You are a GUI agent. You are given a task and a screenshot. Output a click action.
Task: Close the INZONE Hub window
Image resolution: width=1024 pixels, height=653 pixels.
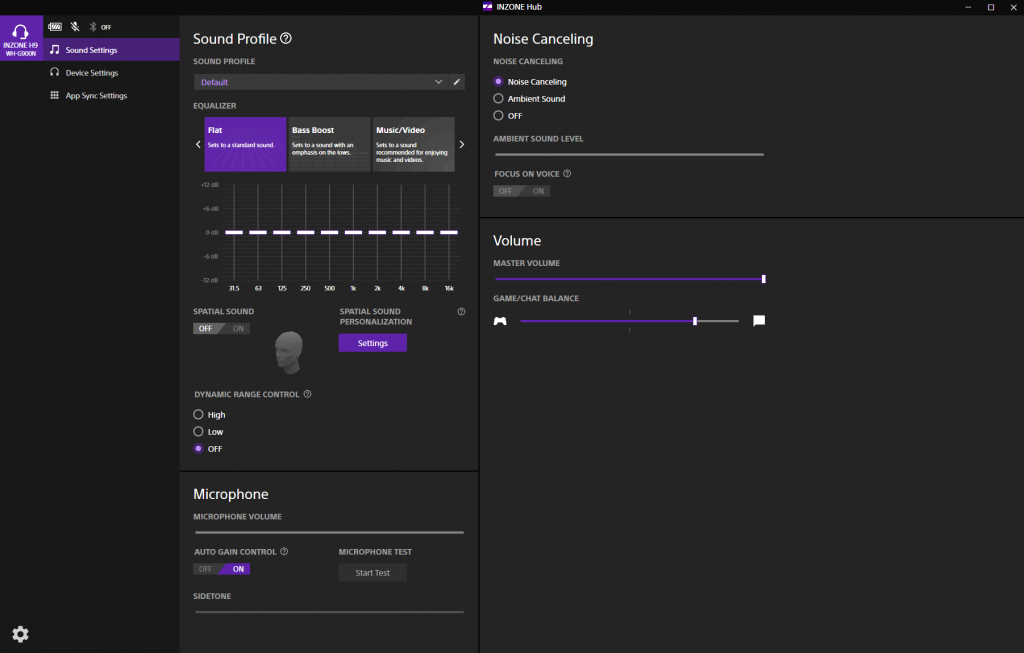click(1014, 7)
